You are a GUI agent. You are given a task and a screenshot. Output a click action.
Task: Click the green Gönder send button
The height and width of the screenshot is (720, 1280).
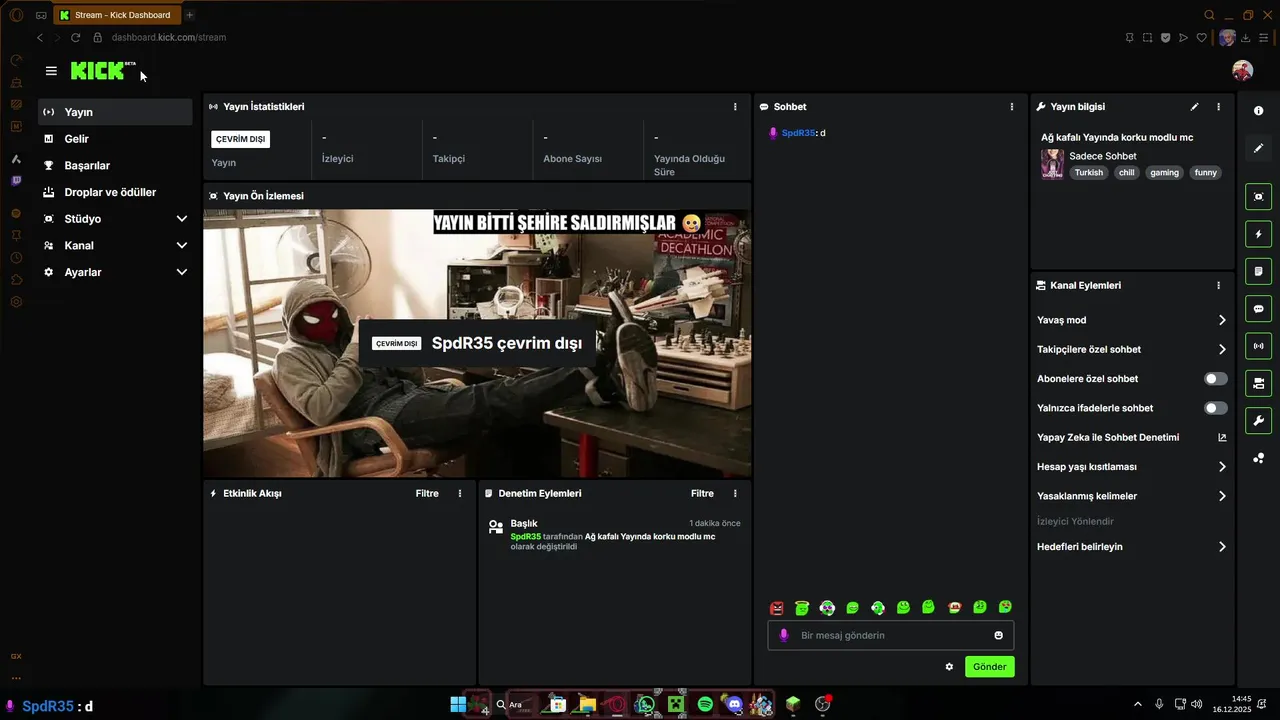tap(989, 666)
